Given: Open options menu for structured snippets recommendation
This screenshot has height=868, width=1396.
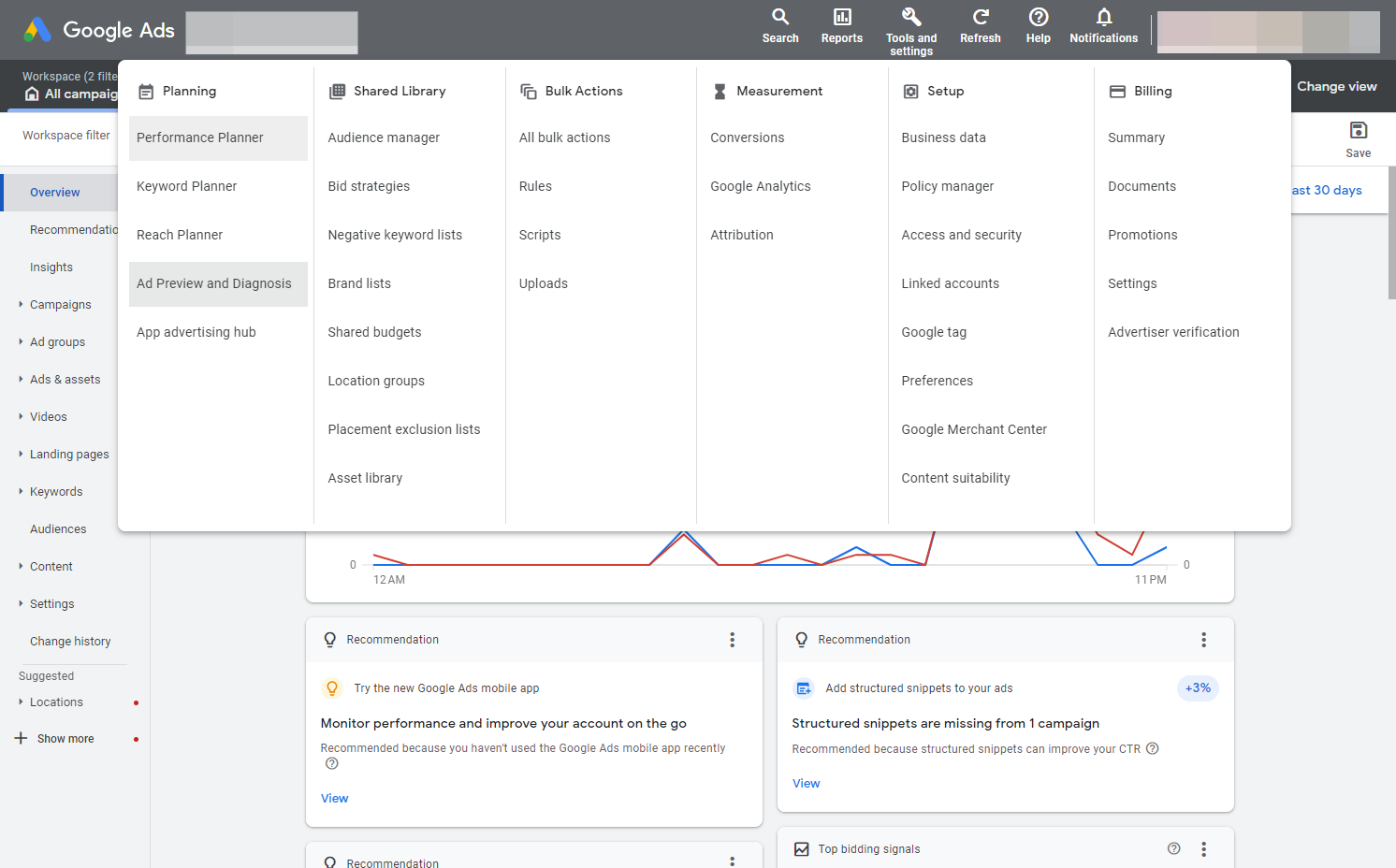Looking at the screenshot, I should point(1204,640).
